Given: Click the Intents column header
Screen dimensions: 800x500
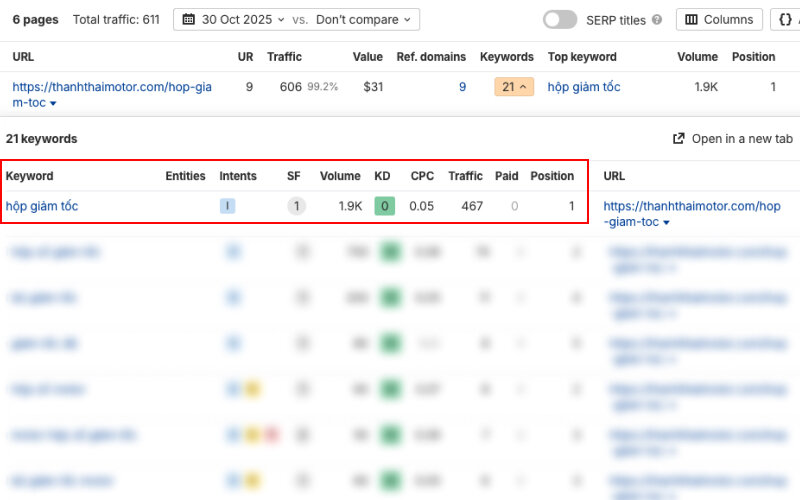Looking at the screenshot, I should pos(238,176).
